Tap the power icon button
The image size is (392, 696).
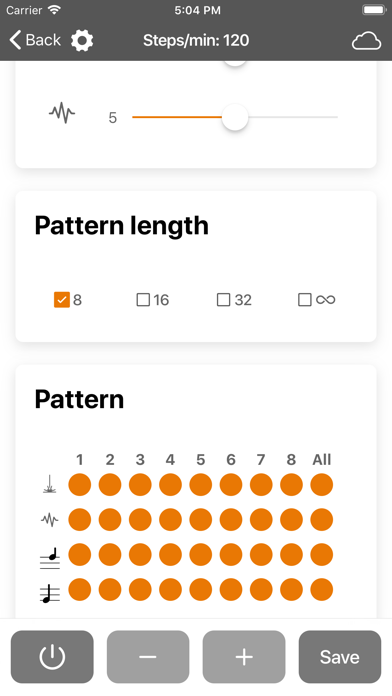52,657
